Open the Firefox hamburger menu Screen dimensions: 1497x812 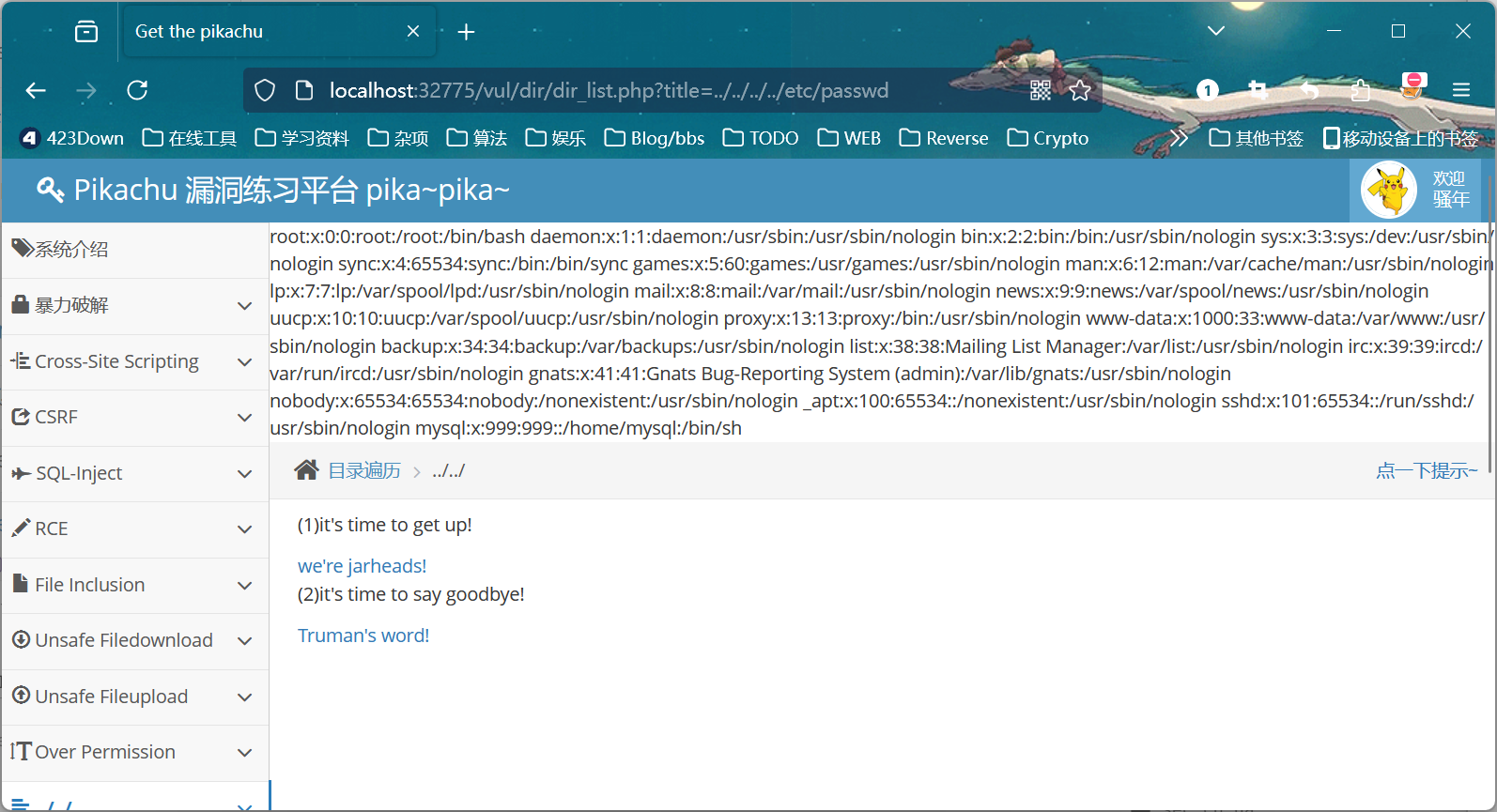(1460, 90)
